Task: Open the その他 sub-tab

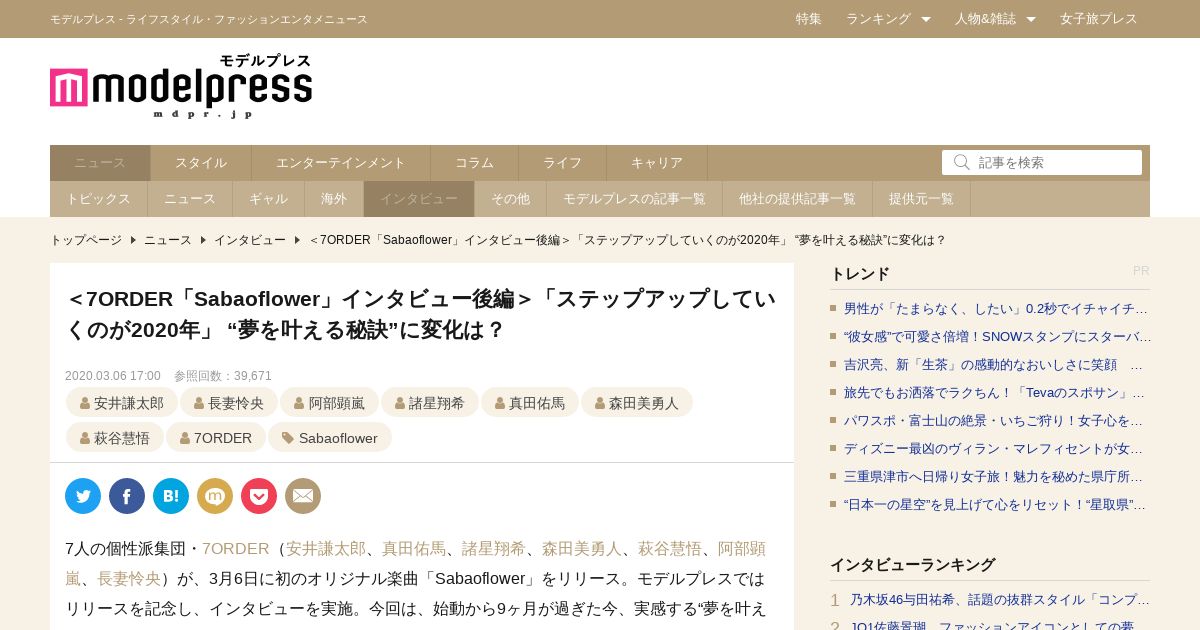Action: pos(510,199)
